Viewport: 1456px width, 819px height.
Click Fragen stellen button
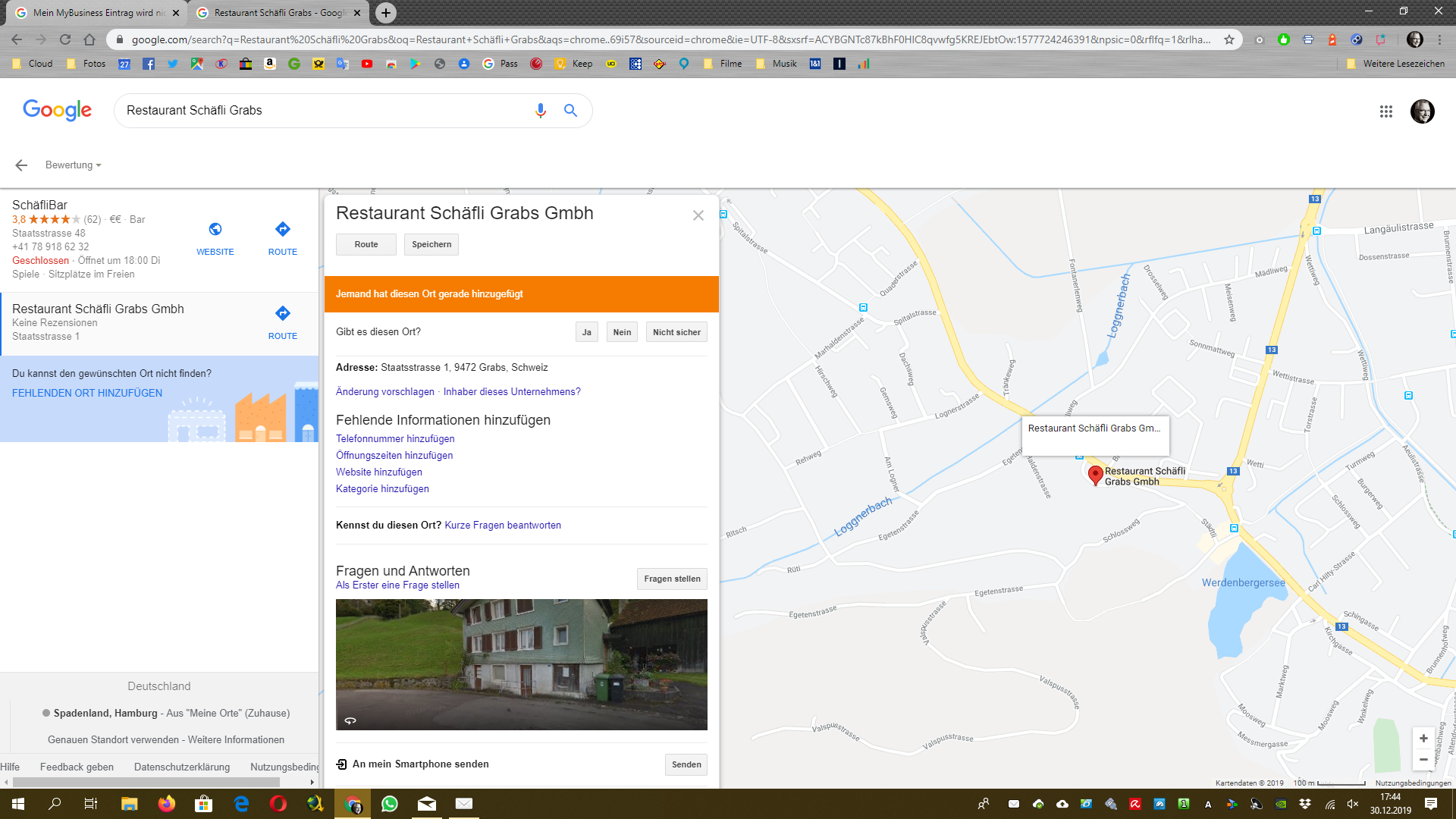point(672,579)
